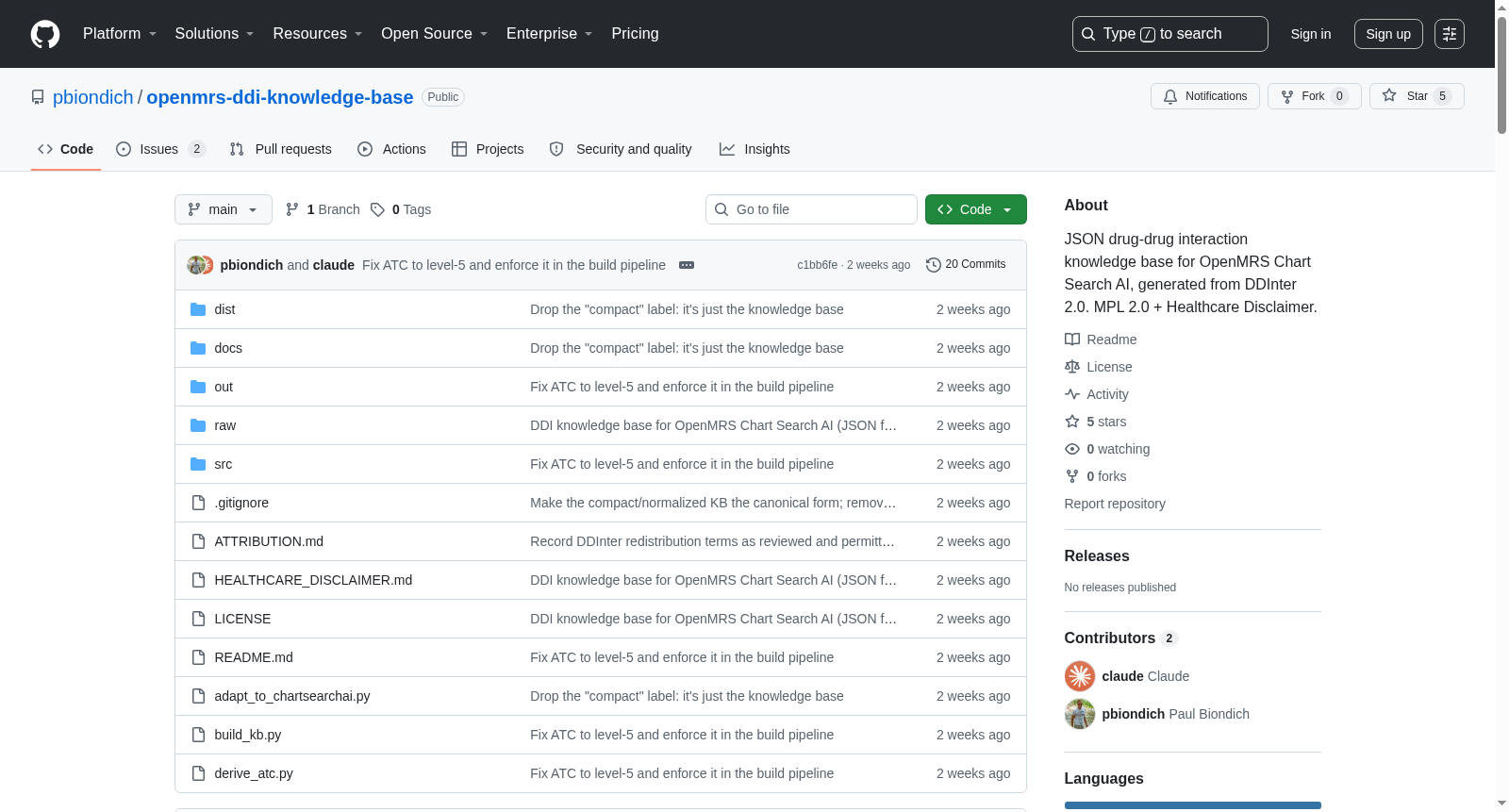Screen dimensions: 1509x812
Task: Click the tag icon beside 0 Tags
Action: (377, 209)
